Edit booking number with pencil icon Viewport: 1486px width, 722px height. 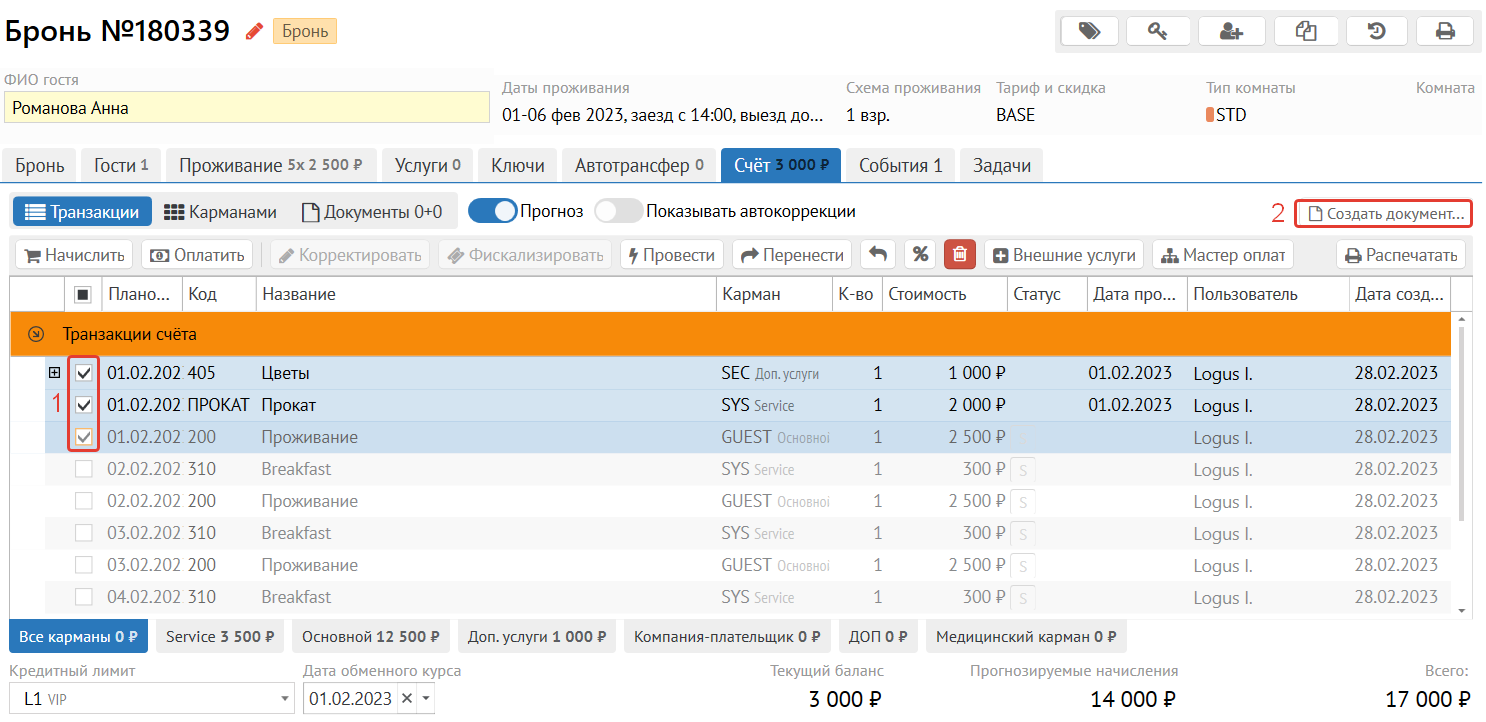coord(254,32)
